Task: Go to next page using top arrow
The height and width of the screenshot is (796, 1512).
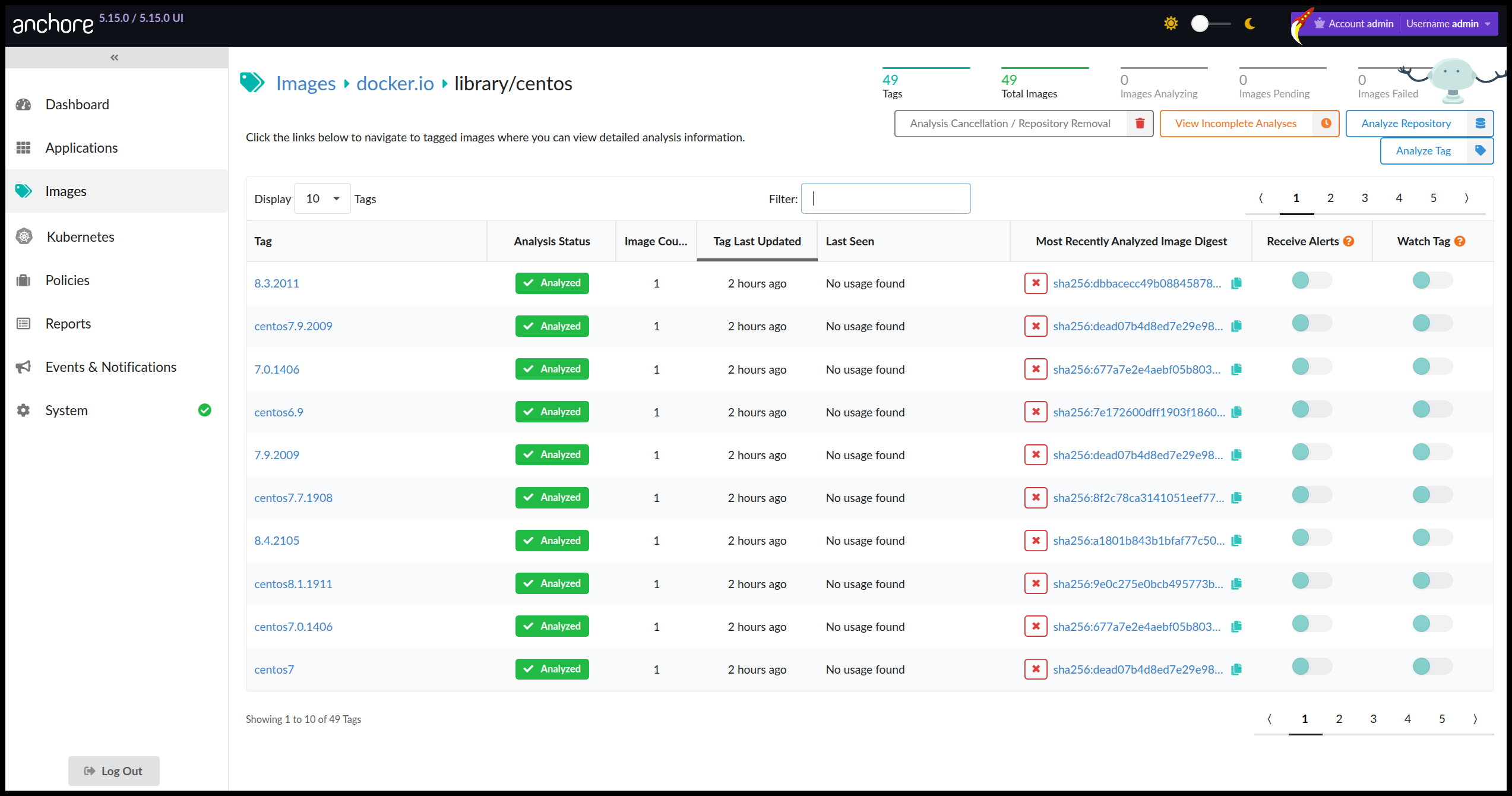Action: [x=1467, y=198]
